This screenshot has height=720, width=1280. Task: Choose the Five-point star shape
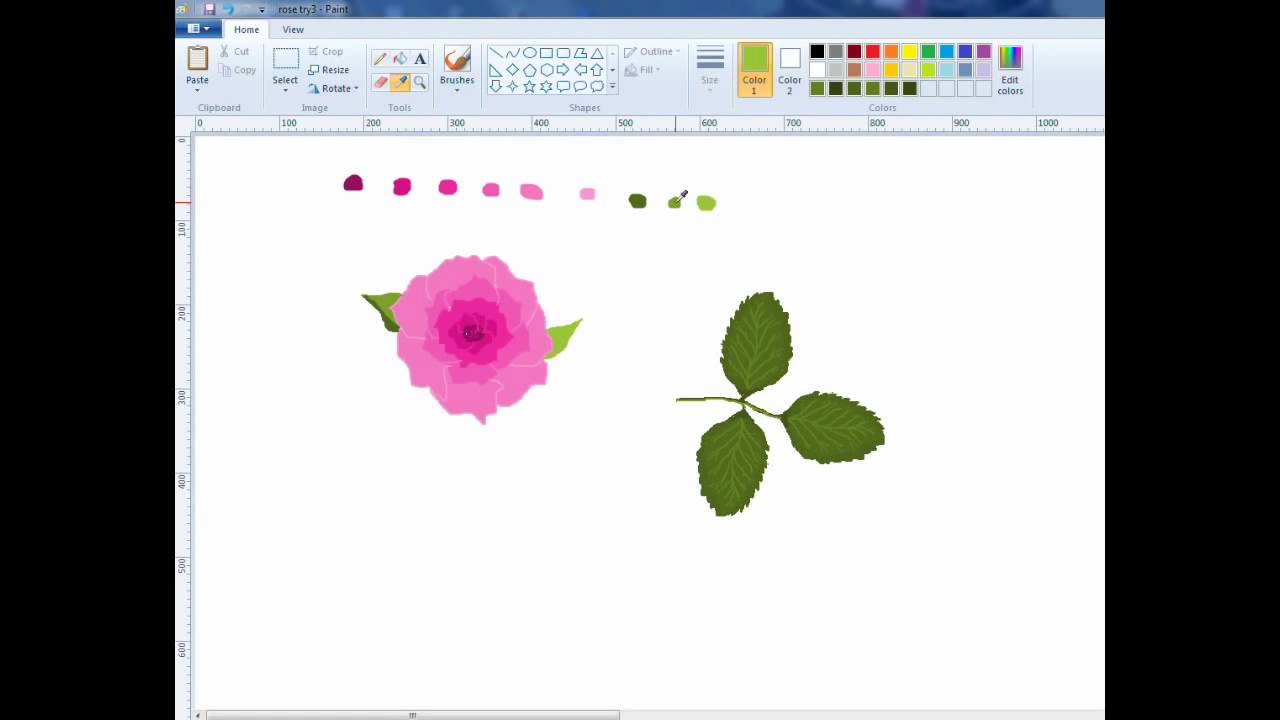coord(529,87)
